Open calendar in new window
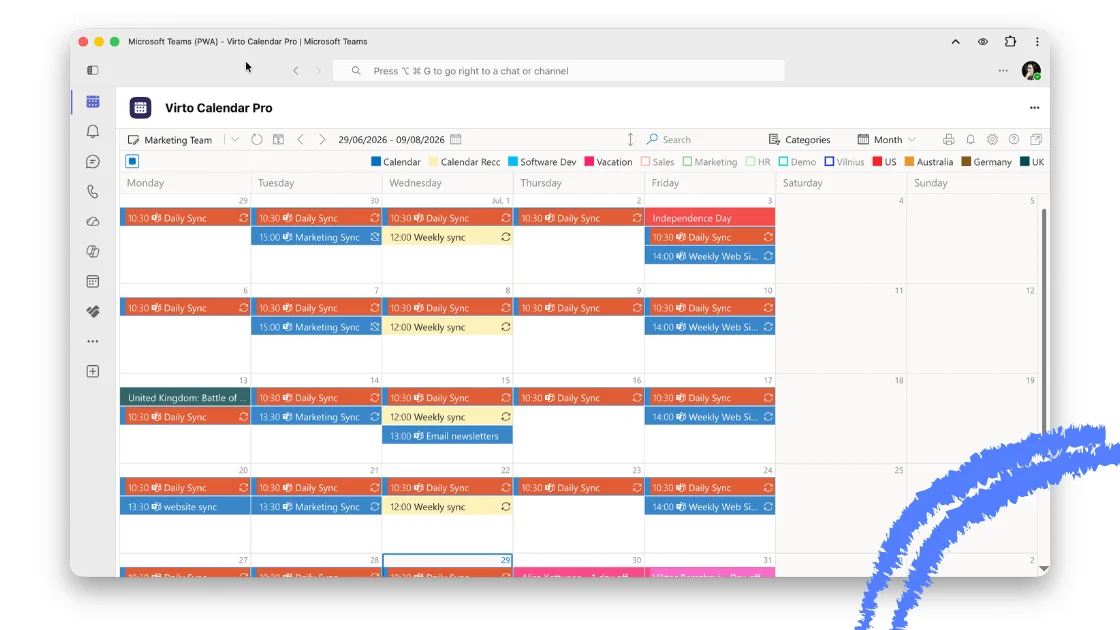 click(x=1036, y=139)
